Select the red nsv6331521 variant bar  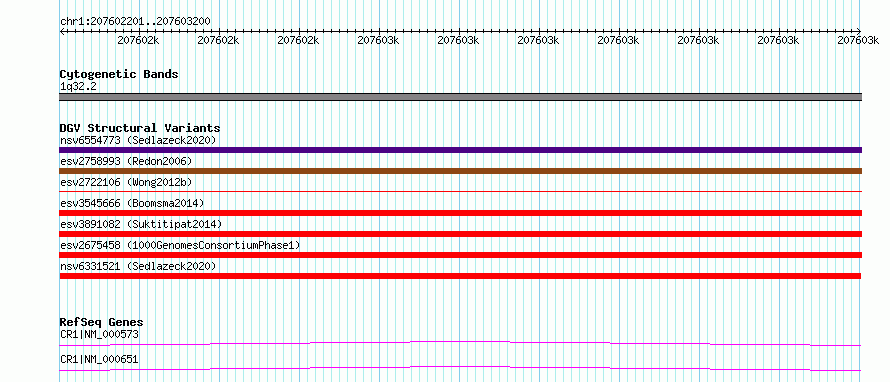point(460,276)
